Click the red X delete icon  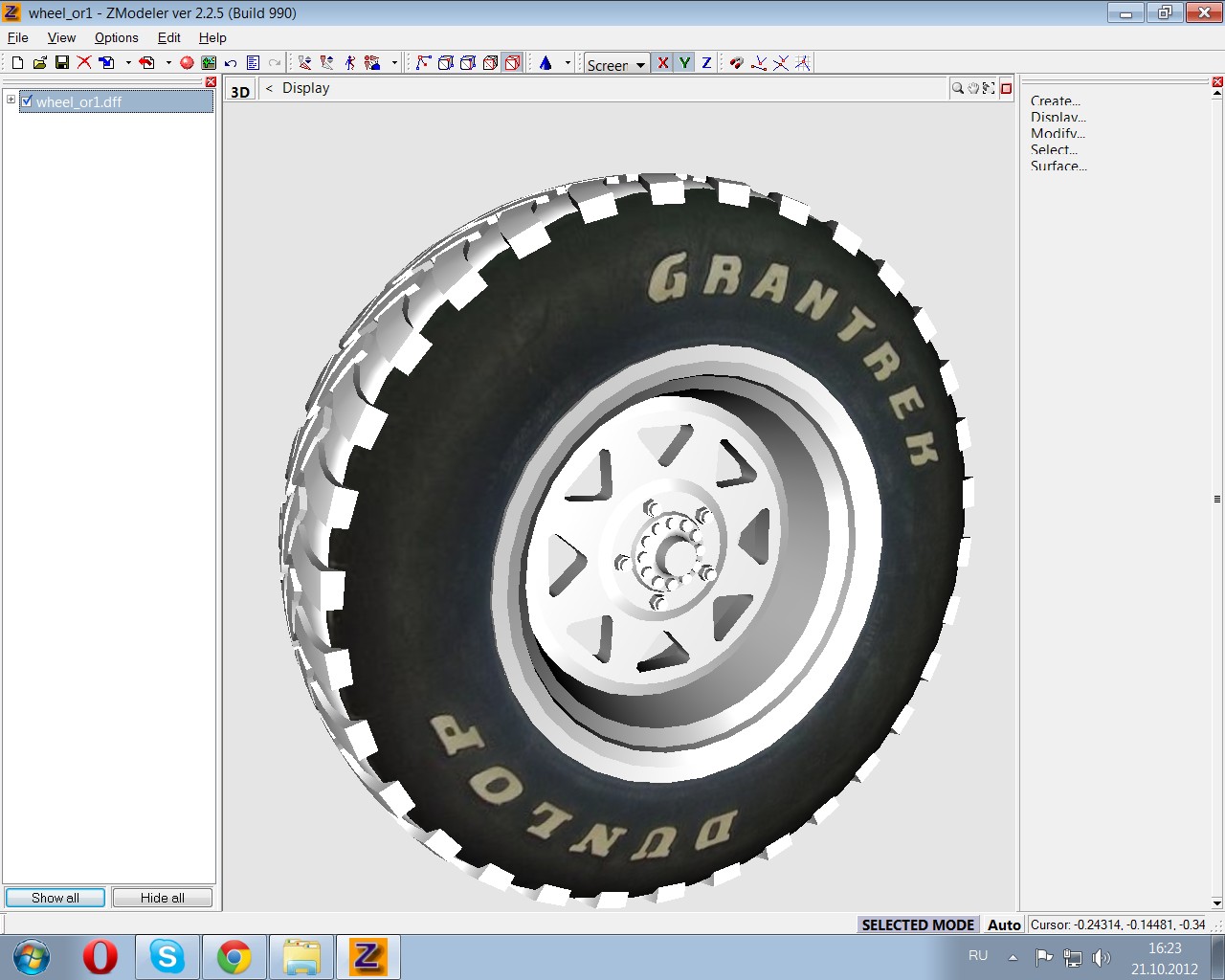point(84,63)
